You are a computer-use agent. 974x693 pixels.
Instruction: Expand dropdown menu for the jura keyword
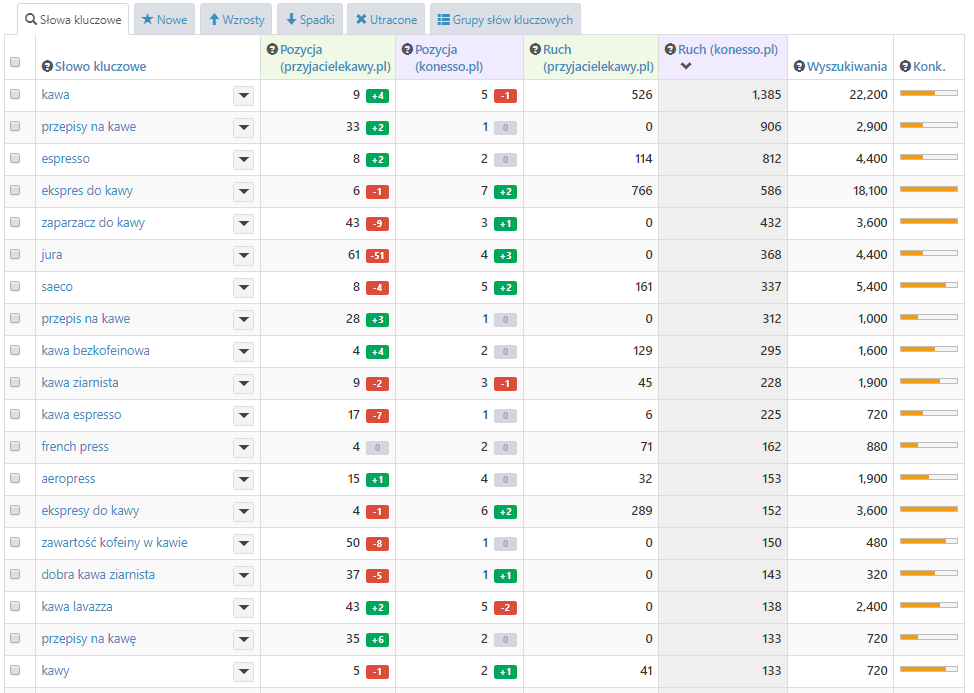pyautogui.click(x=243, y=255)
